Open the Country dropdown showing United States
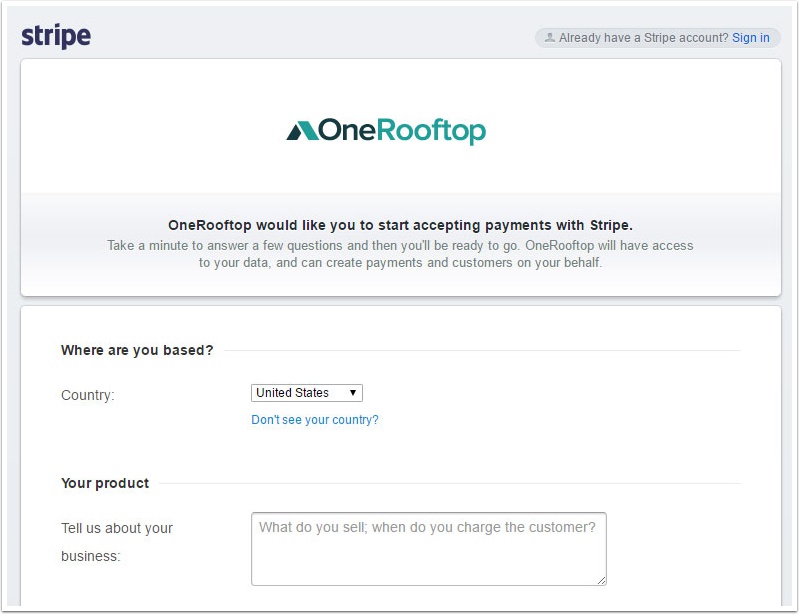 tap(307, 393)
